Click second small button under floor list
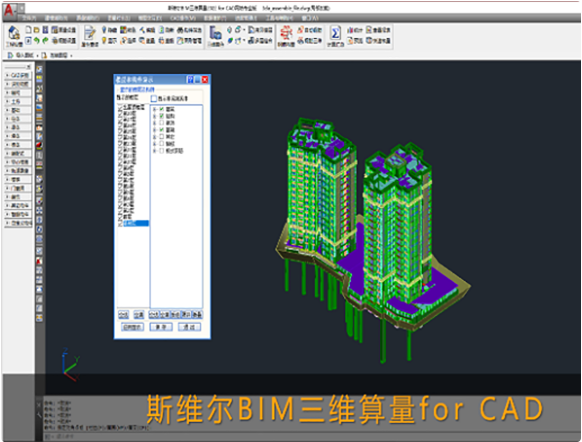This screenshot has width=582, height=442. (x=138, y=315)
